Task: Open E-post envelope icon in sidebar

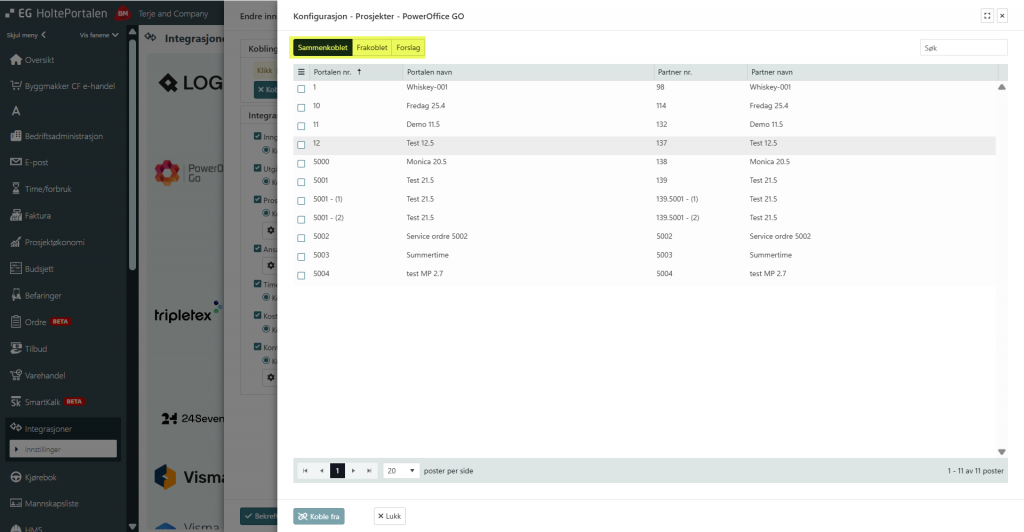Action: tap(16, 162)
